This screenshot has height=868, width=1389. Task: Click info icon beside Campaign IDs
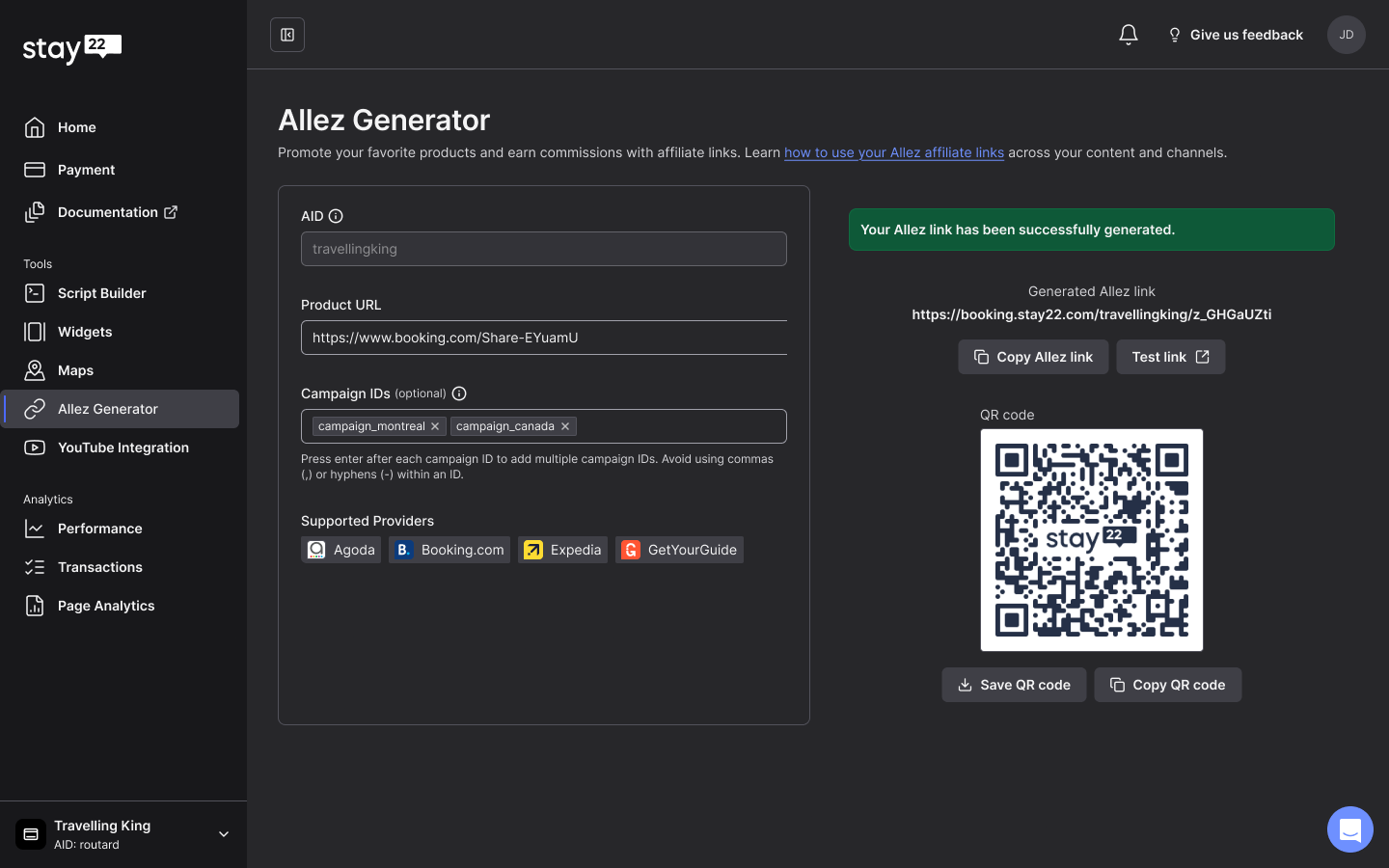tap(459, 393)
